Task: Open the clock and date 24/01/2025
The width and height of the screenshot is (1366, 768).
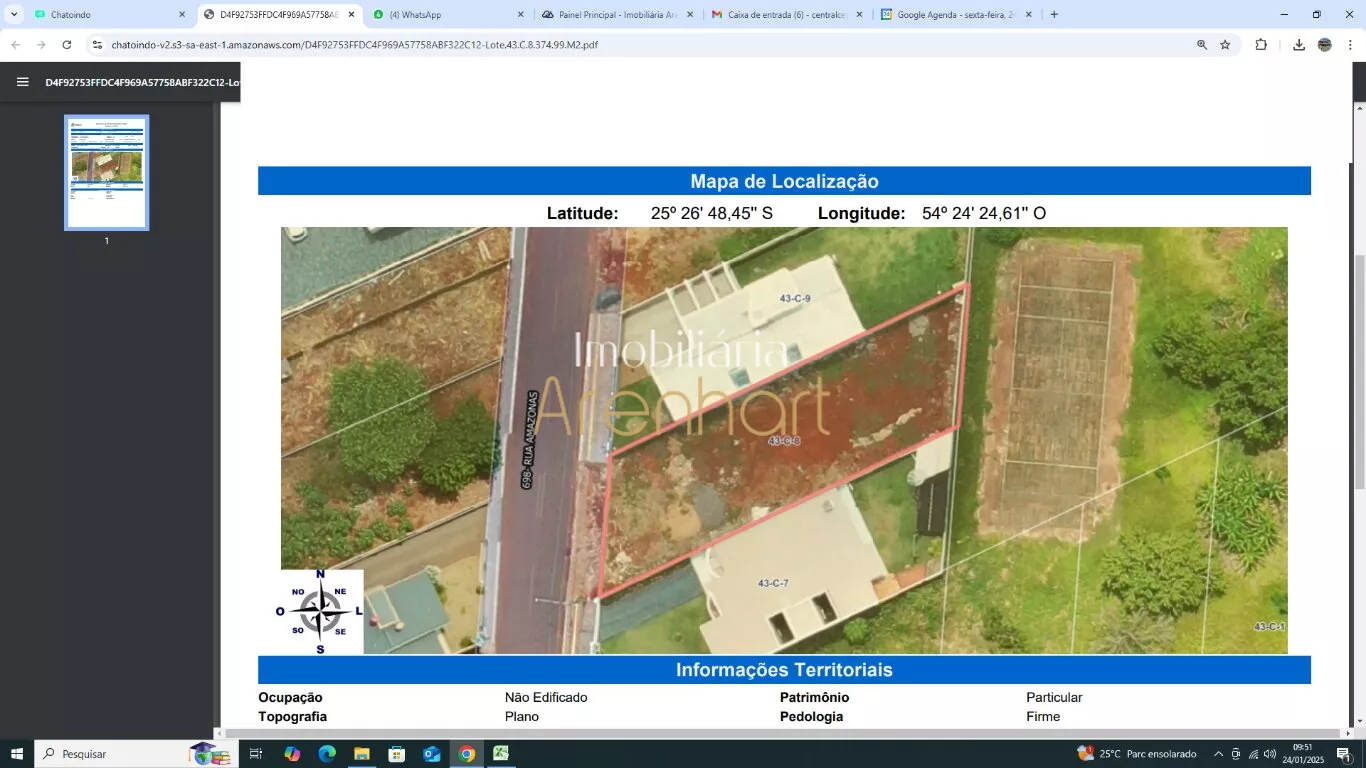Action: tap(1302, 753)
